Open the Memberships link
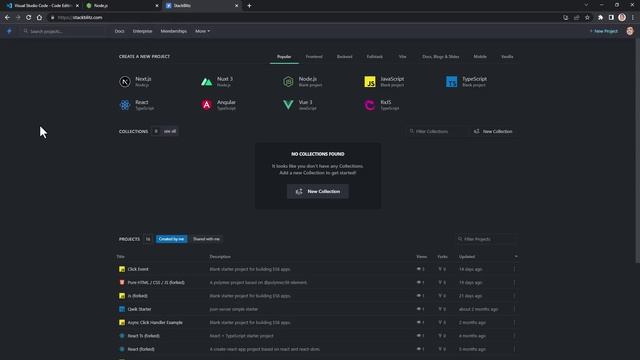The image size is (640, 360). click(x=173, y=31)
